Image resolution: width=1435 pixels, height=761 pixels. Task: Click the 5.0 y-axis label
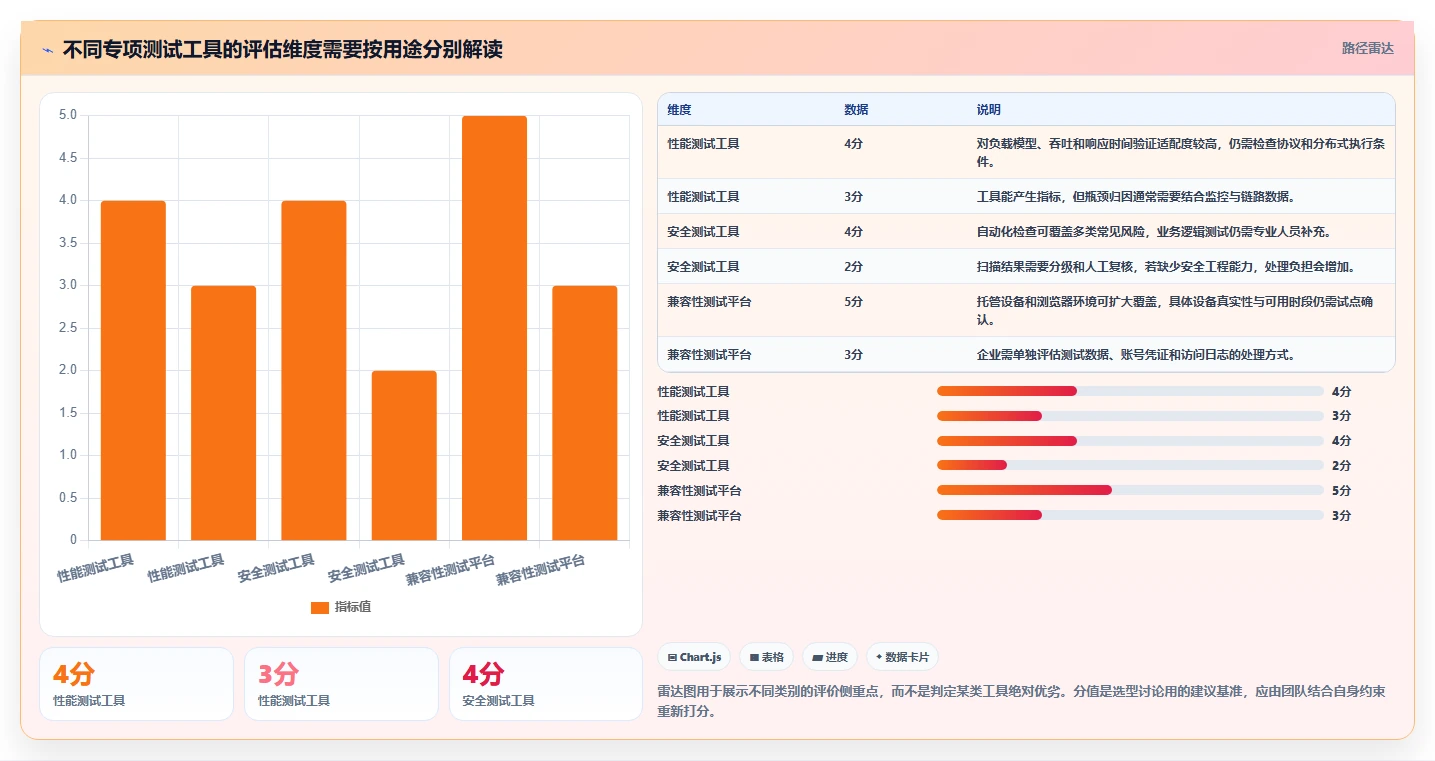[68, 115]
